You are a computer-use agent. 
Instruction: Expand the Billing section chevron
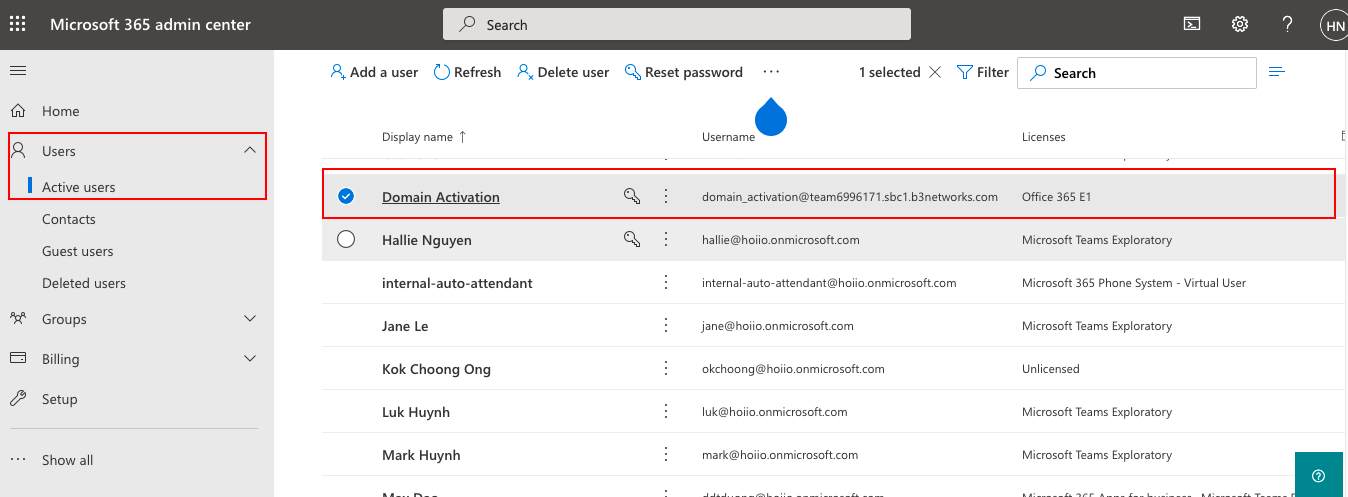point(250,359)
